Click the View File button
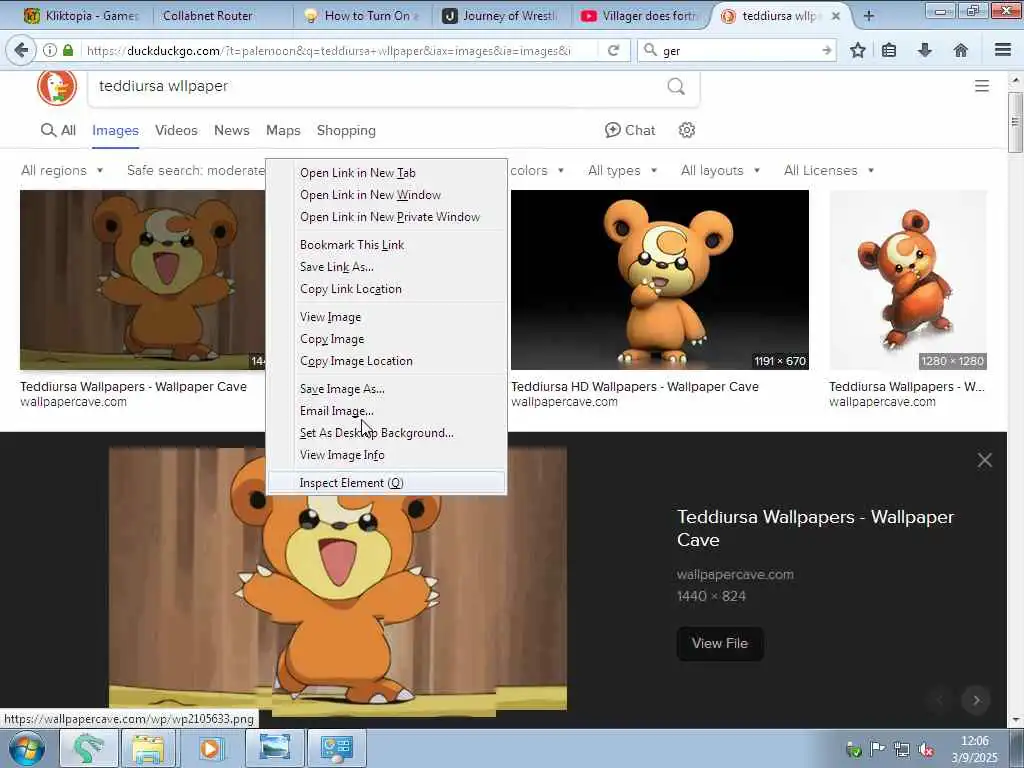The height and width of the screenshot is (768, 1024). pyautogui.click(x=720, y=643)
